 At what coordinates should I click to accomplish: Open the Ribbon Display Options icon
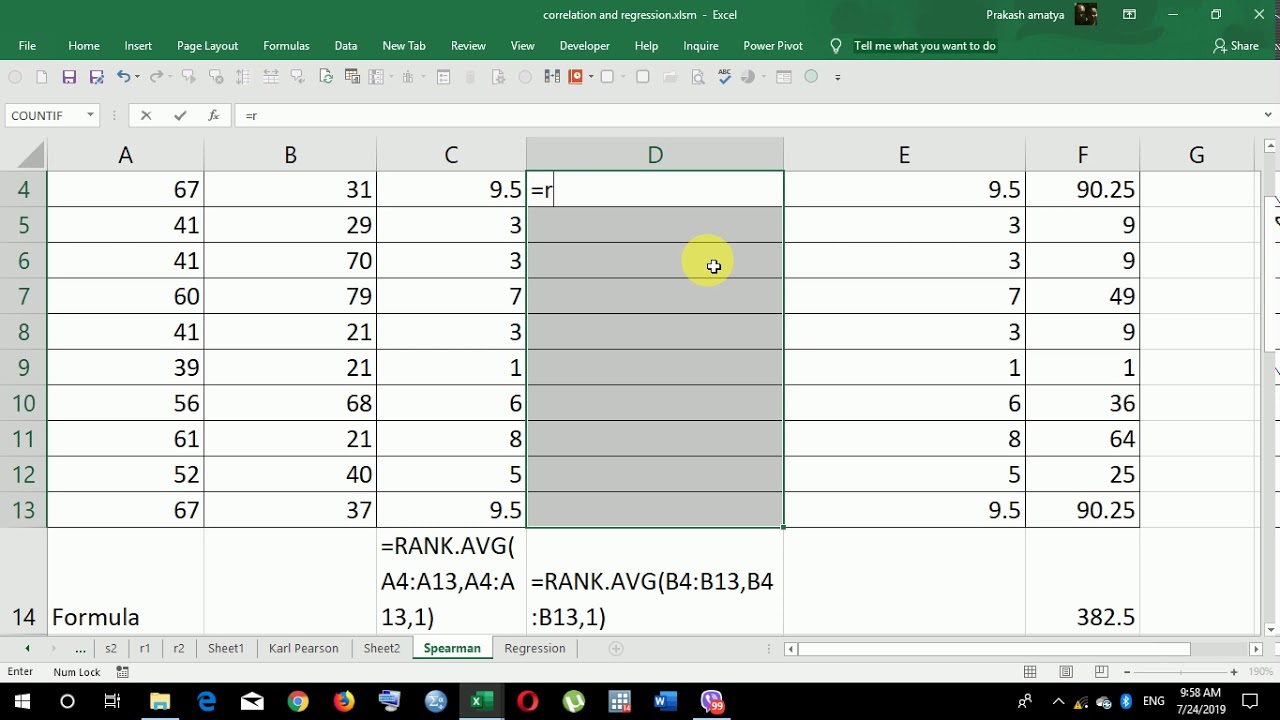pyautogui.click(x=1129, y=15)
